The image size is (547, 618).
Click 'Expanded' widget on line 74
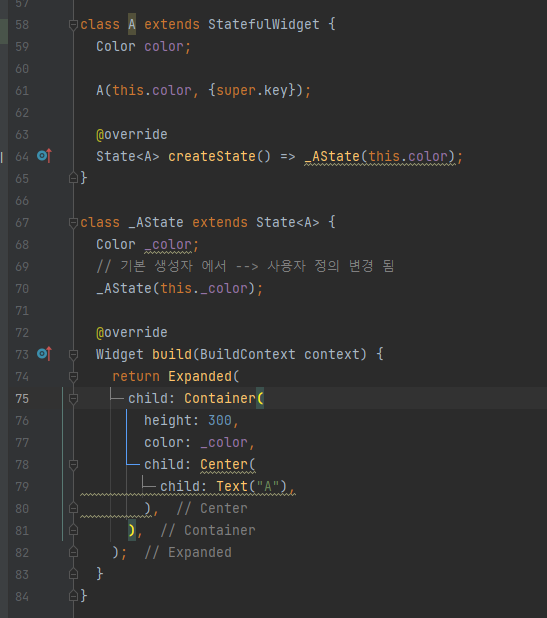tap(200, 376)
